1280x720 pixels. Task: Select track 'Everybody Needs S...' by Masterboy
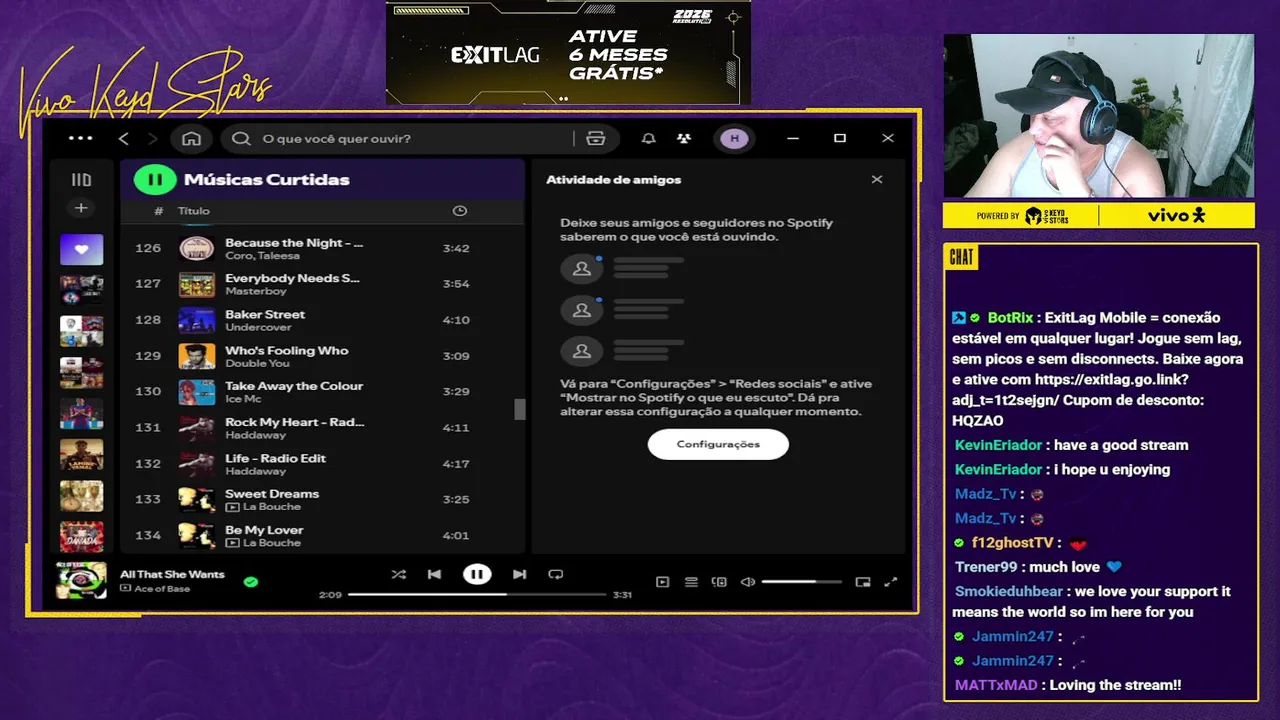pyautogui.click(x=322, y=284)
